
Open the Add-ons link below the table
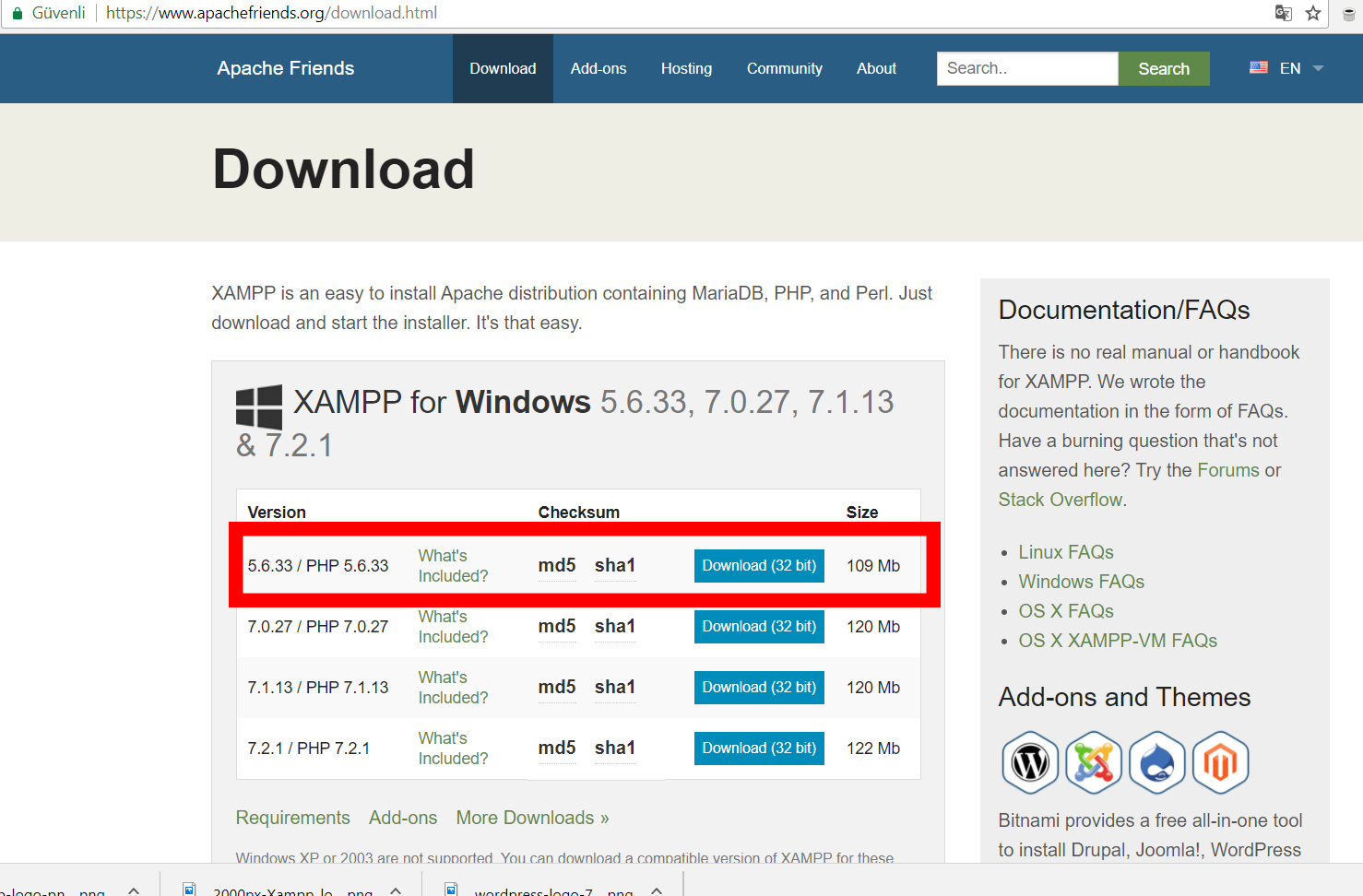403,818
